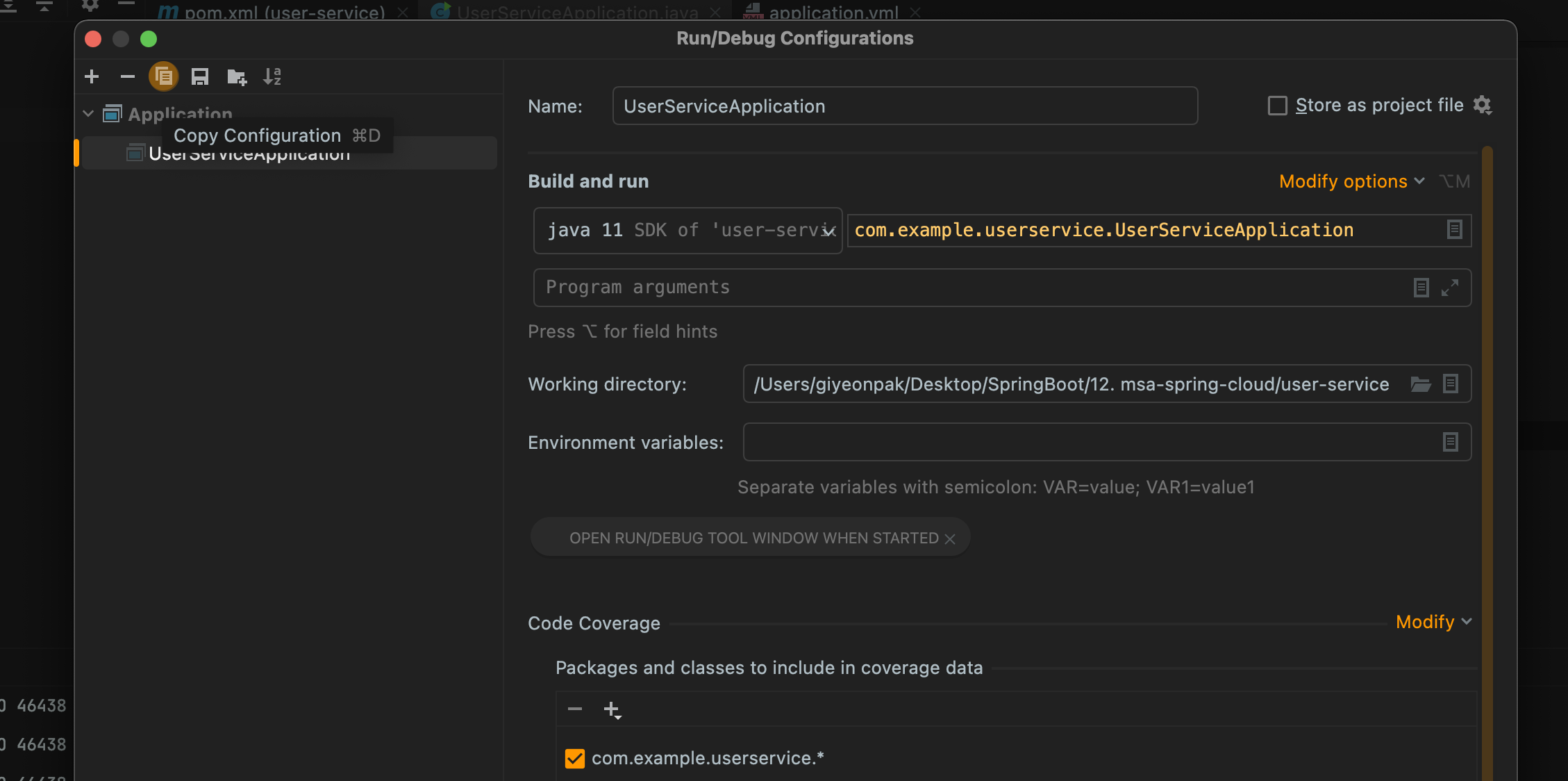Image resolution: width=1568 pixels, height=781 pixels.
Task: Switch to the UserServiceApplication.java editor tab
Action: click(578, 13)
